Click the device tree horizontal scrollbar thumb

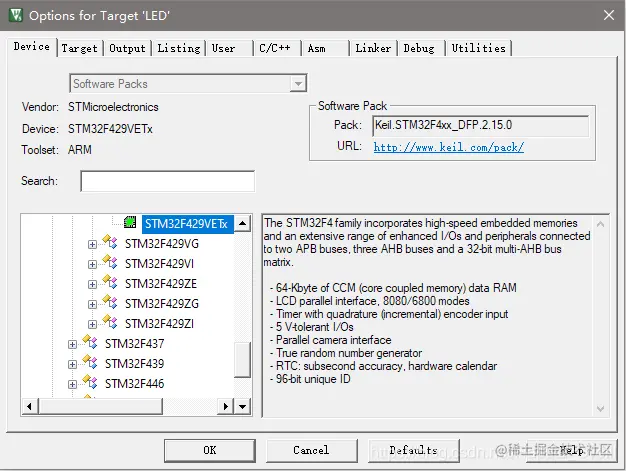(100, 407)
